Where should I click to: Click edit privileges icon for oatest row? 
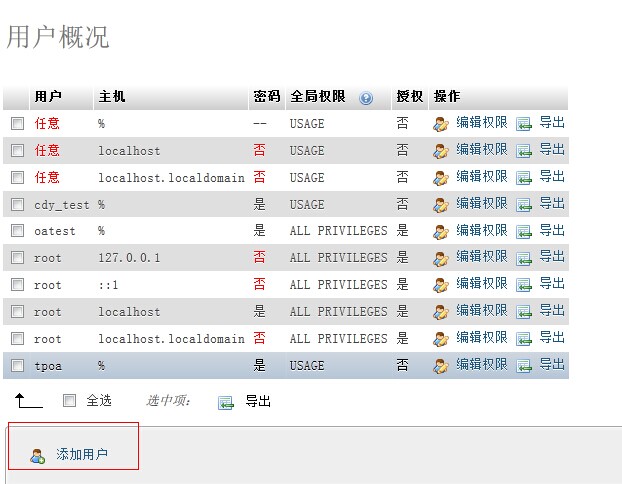(x=440, y=232)
